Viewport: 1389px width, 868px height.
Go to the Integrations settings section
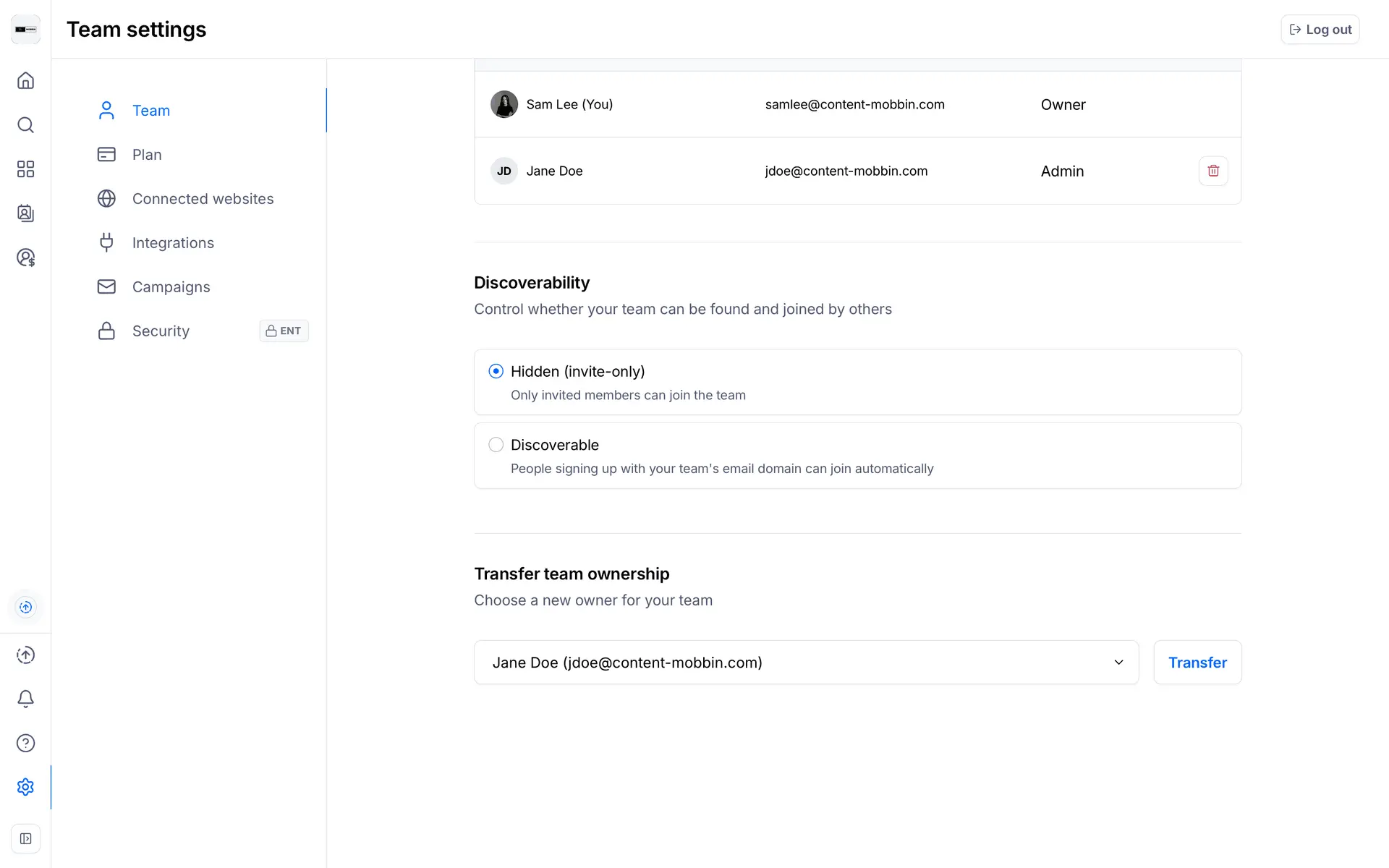[x=173, y=243]
